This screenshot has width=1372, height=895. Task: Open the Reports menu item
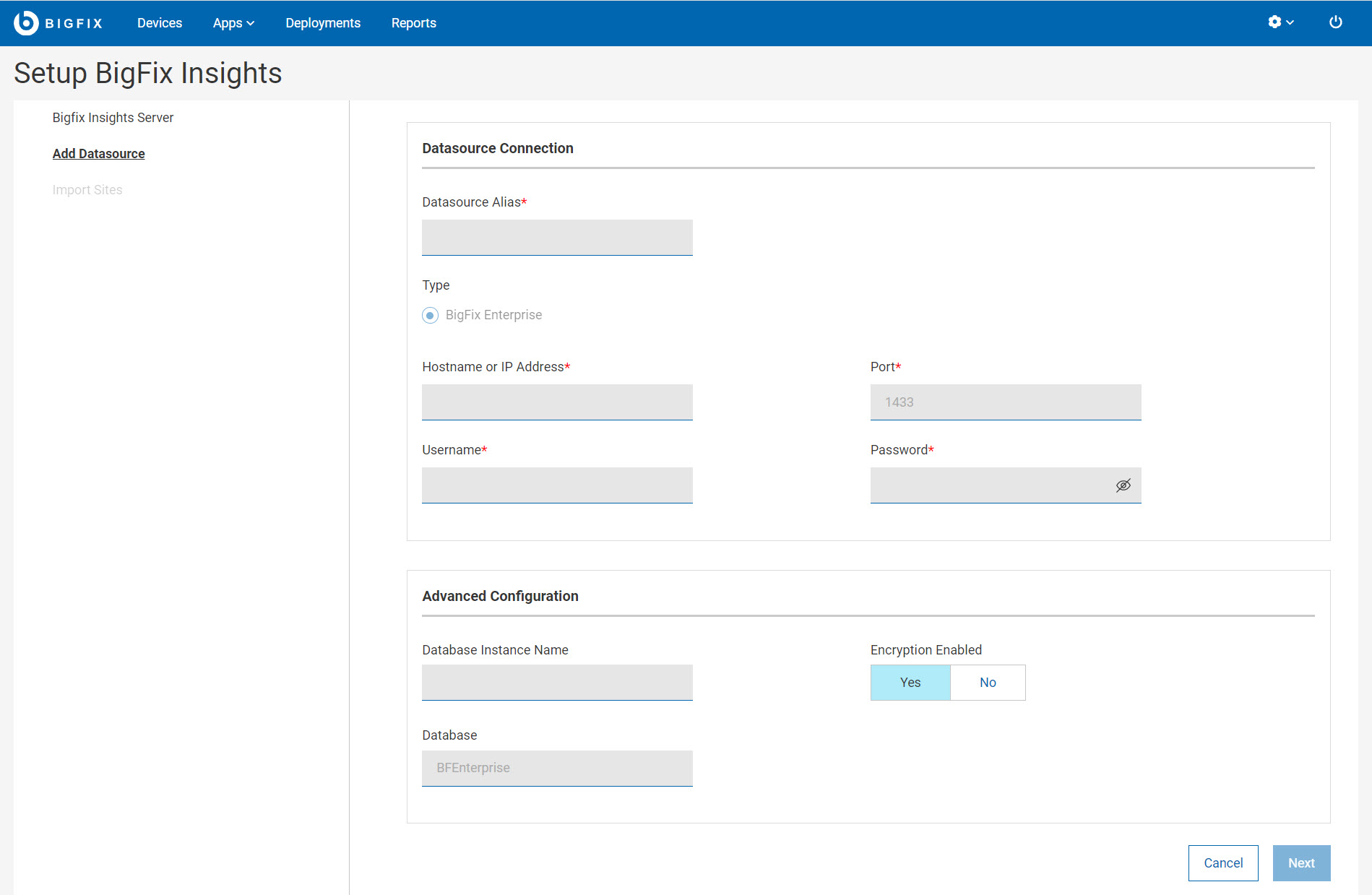tap(414, 23)
